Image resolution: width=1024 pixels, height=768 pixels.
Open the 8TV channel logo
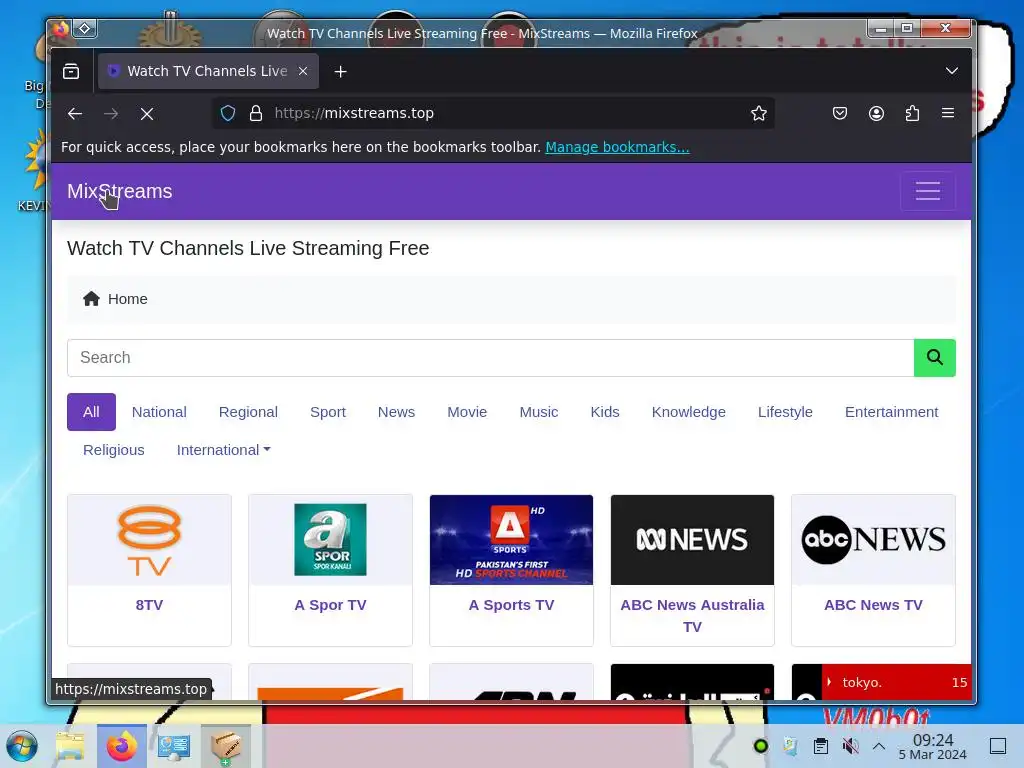pos(150,540)
